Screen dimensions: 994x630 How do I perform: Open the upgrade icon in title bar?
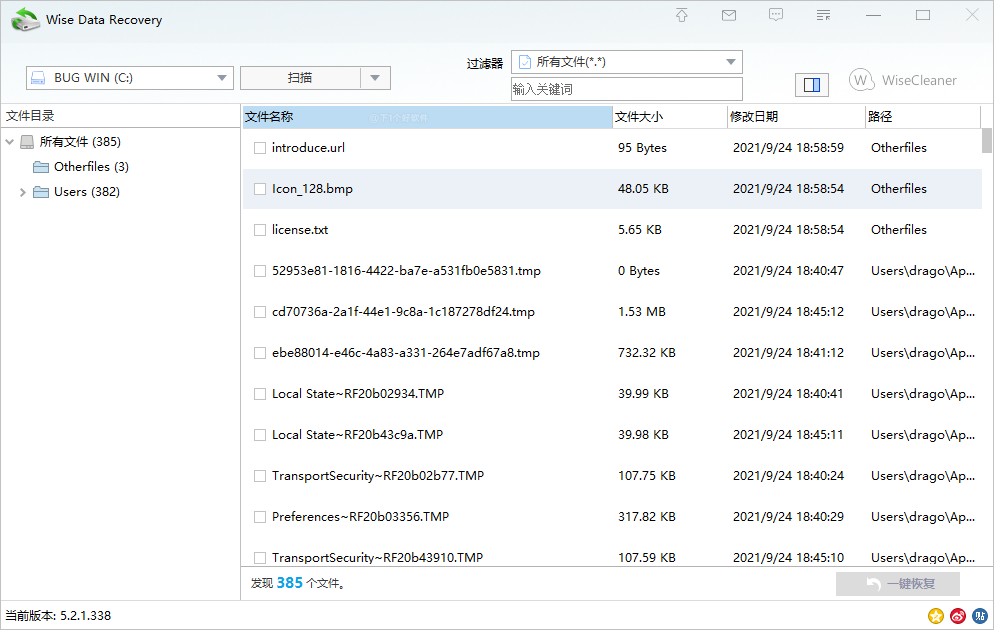[x=681, y=15]
